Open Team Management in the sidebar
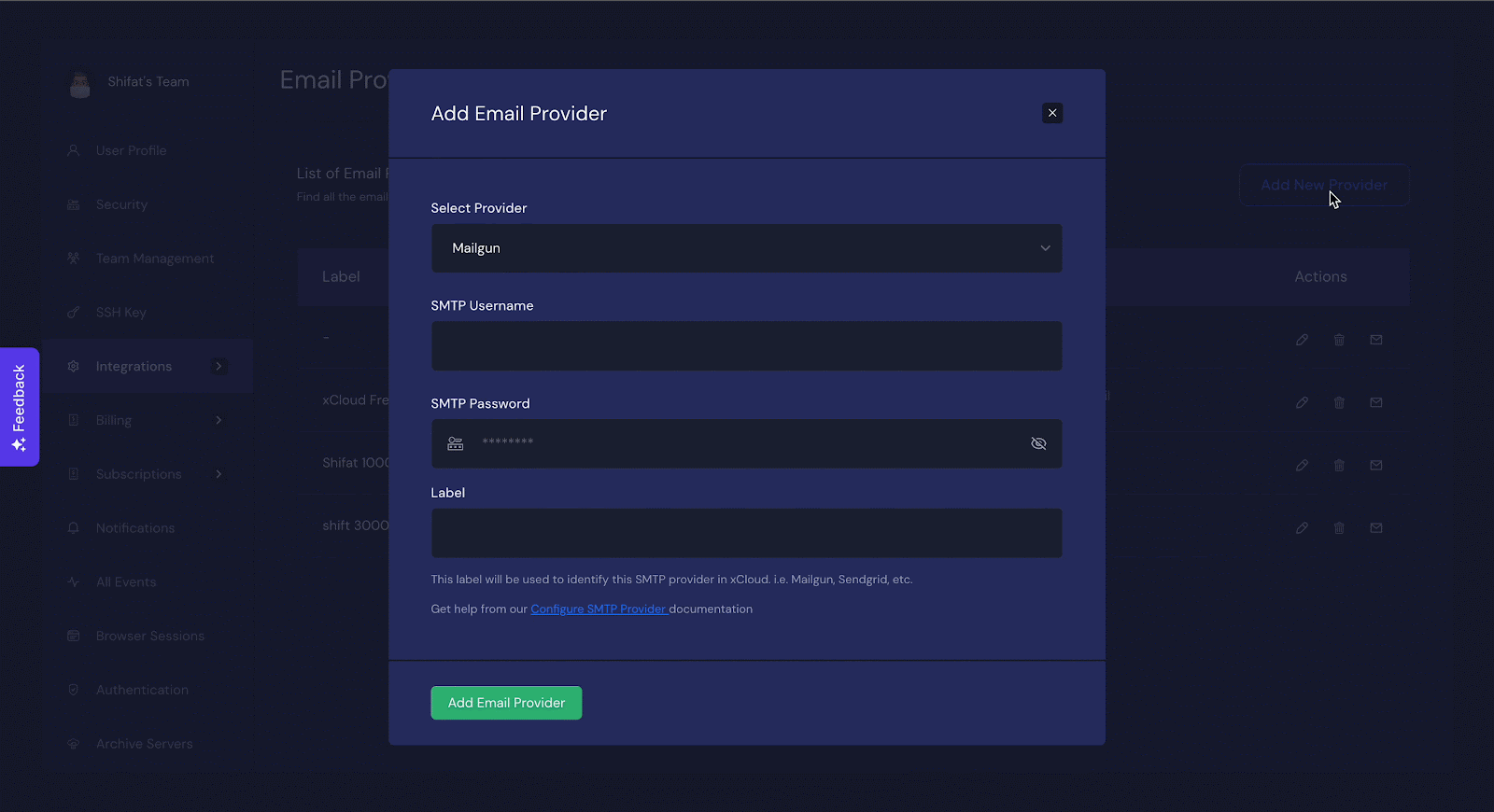Image resolution: width=1494 pixels, height=812 pixels. (x=155, y=259)
